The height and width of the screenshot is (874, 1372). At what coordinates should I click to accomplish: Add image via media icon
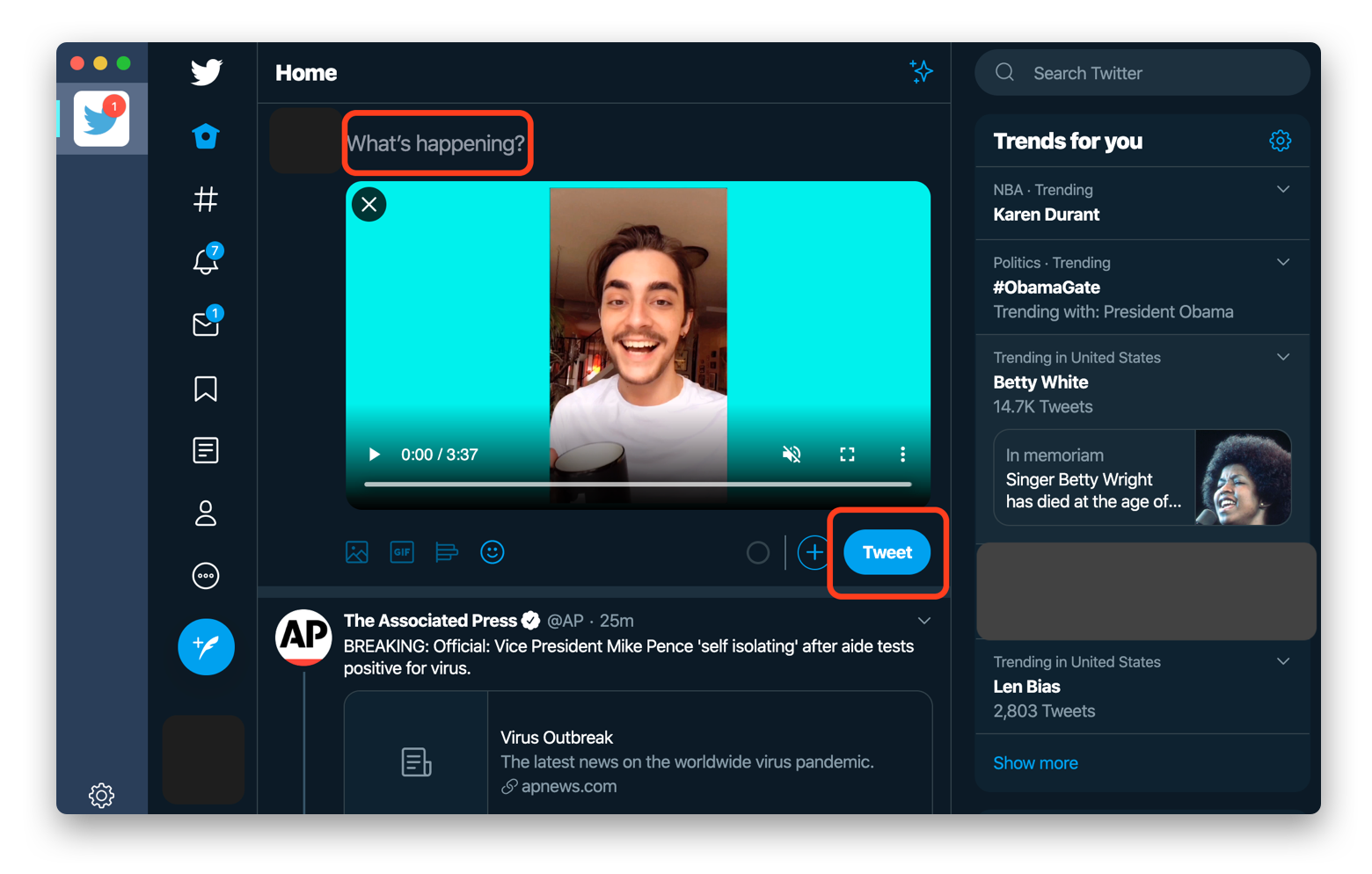pyautogui.click(x=357, y=552)
